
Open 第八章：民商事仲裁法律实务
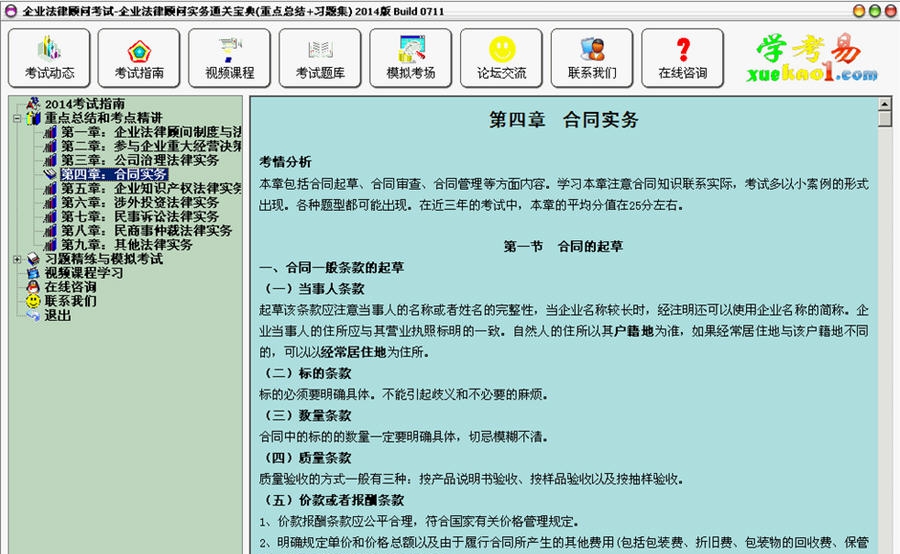pos(146,230)
